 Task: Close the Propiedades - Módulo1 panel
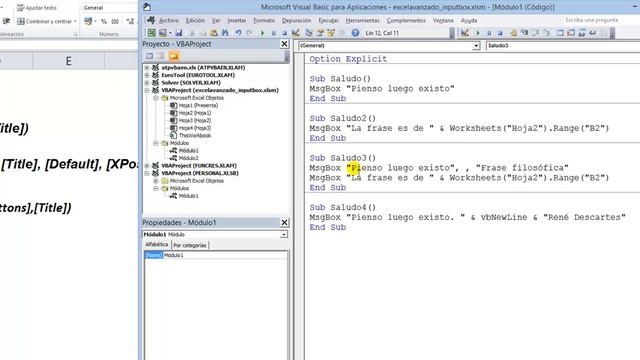point(284,222)
